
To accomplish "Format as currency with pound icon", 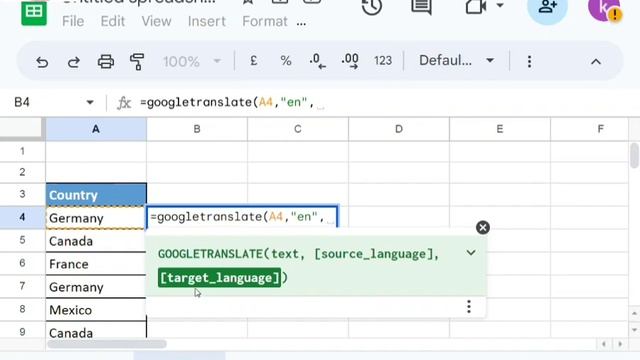I will click(x=253, y=61).
